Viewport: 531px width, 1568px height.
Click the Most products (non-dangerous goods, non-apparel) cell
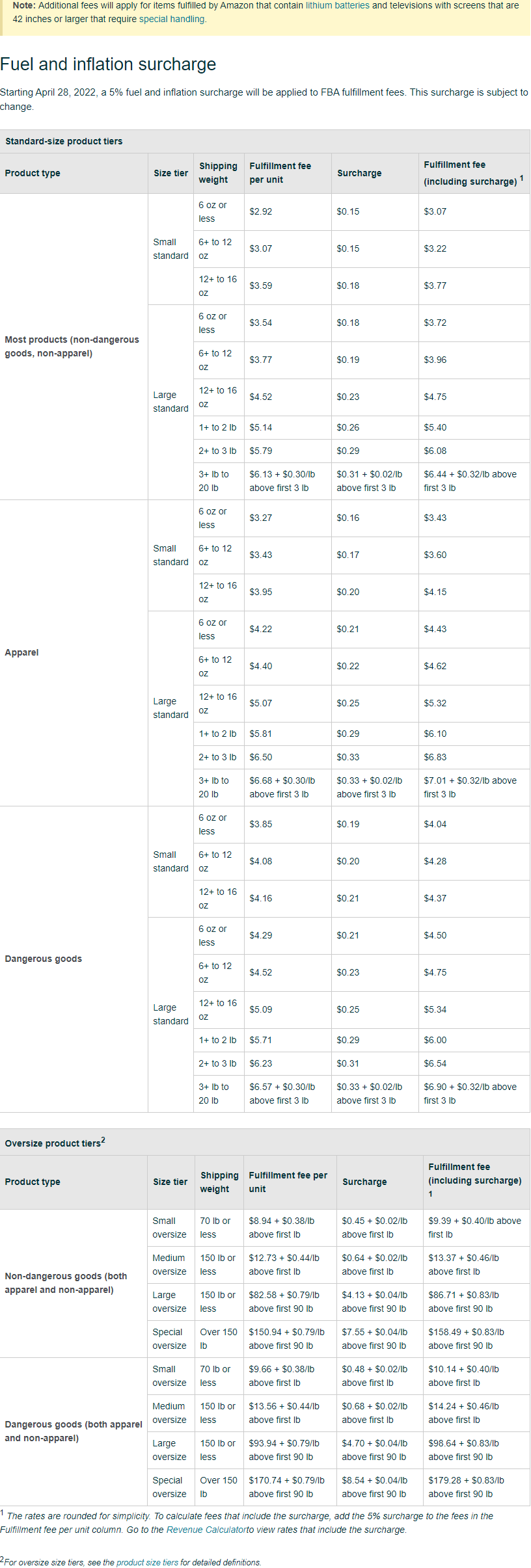point(72,347)
